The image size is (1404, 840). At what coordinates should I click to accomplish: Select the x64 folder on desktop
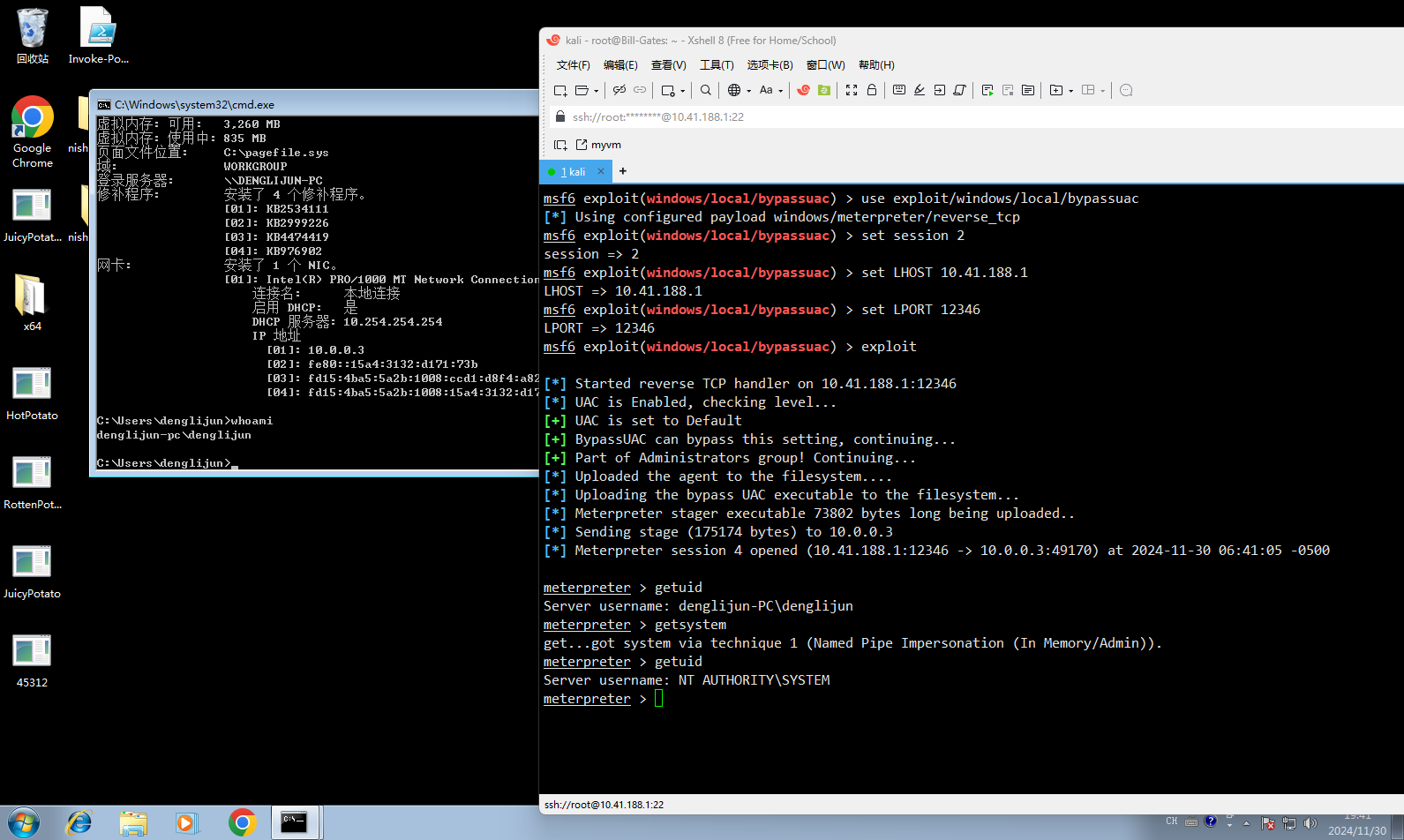[33, 302]
